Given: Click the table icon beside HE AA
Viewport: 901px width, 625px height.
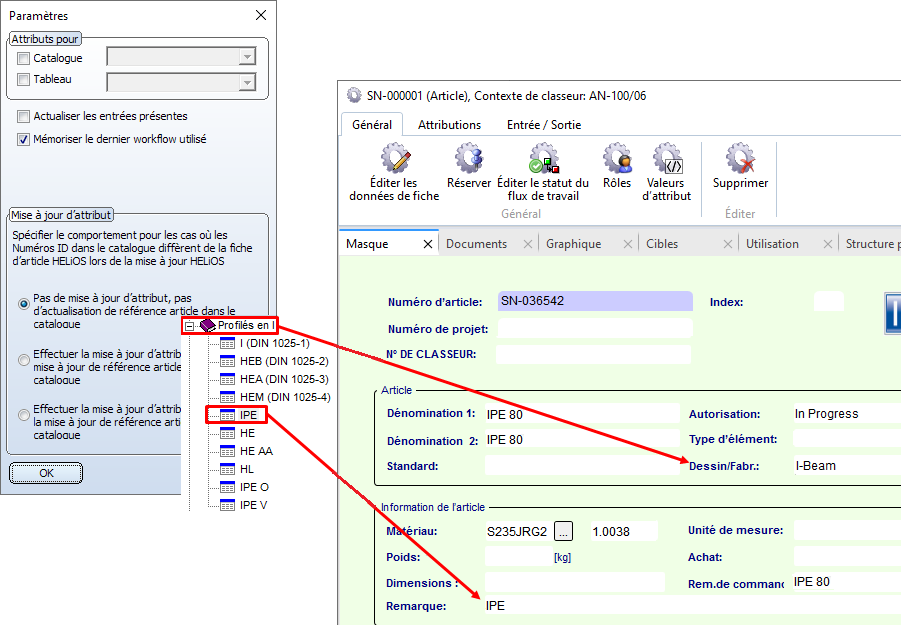Looking at the screenshot, I should click(228, 451).
